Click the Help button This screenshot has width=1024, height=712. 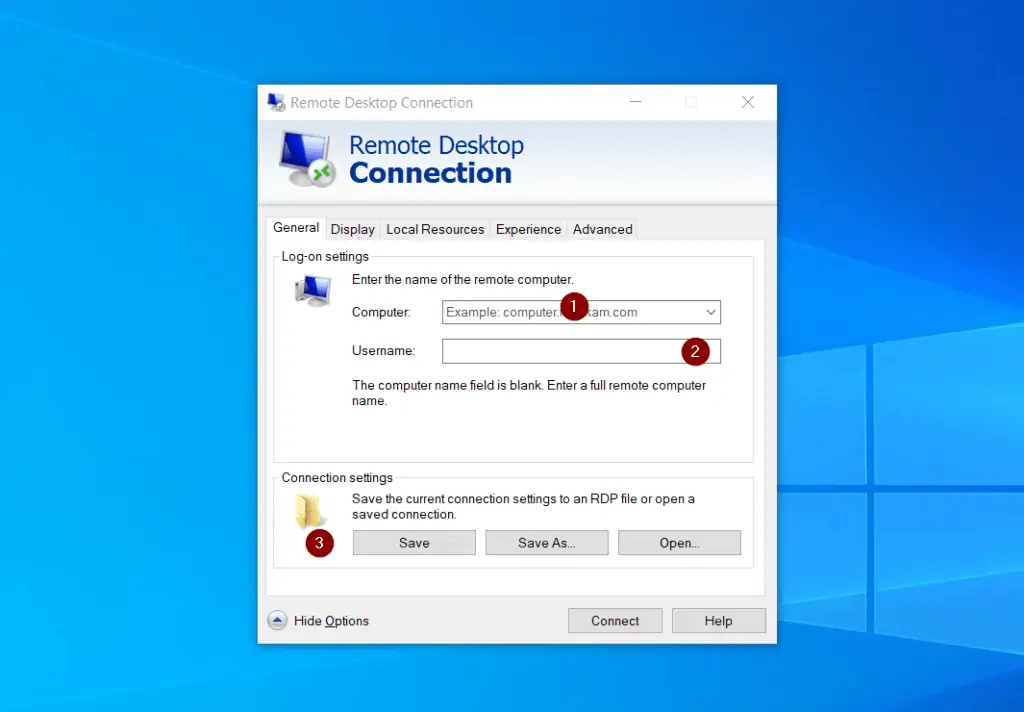pyautogui.click(x=718, y=620)
